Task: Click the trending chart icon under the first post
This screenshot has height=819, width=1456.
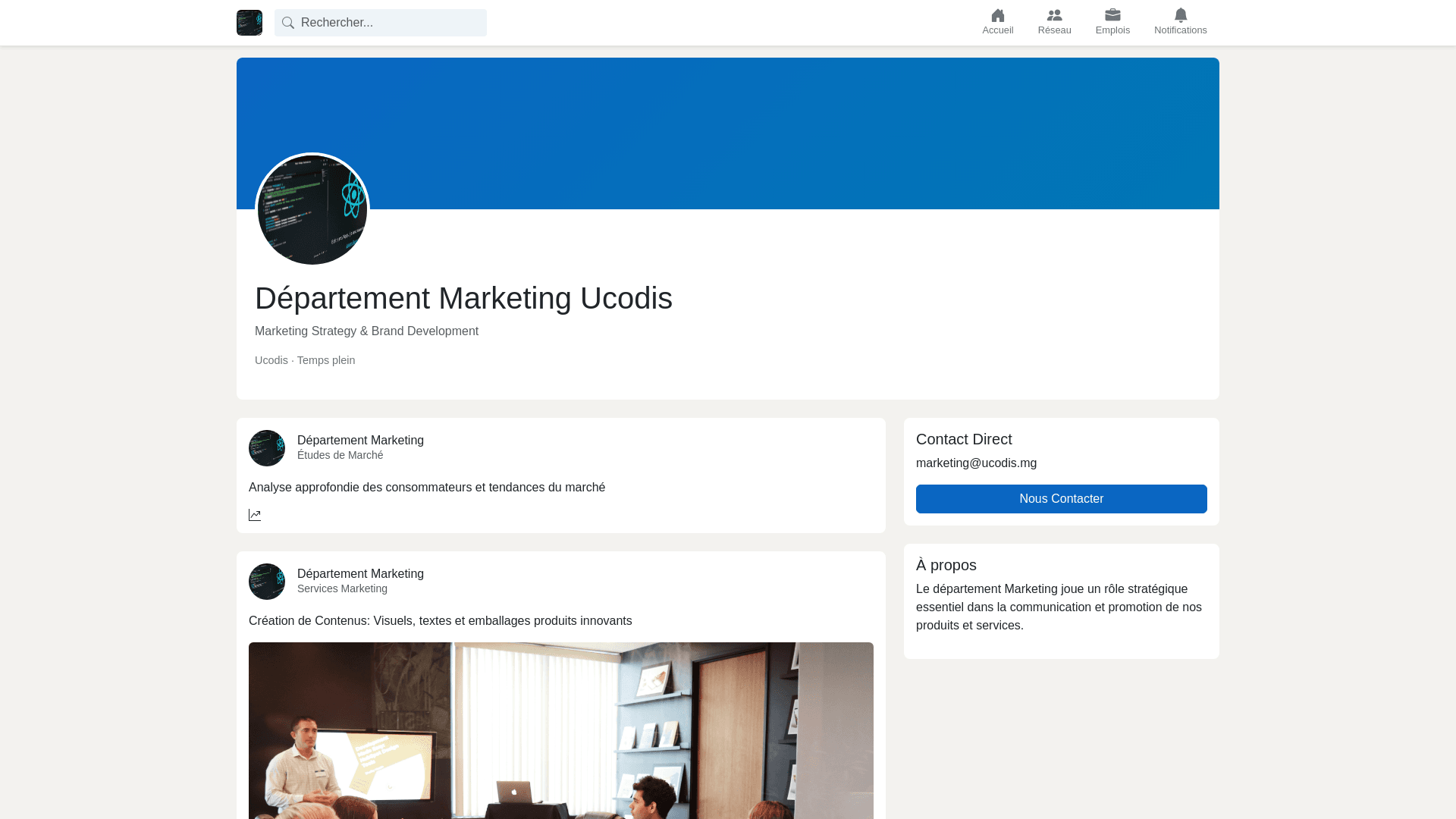Action: [x=255, y=516]
